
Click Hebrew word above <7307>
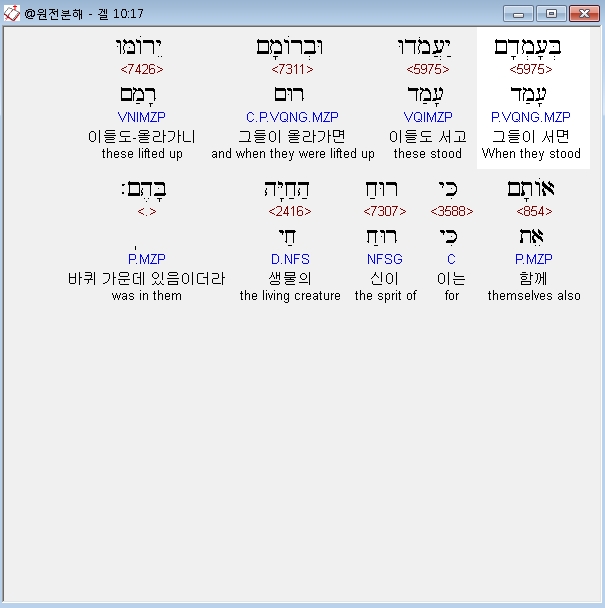(x=382, y=189)
